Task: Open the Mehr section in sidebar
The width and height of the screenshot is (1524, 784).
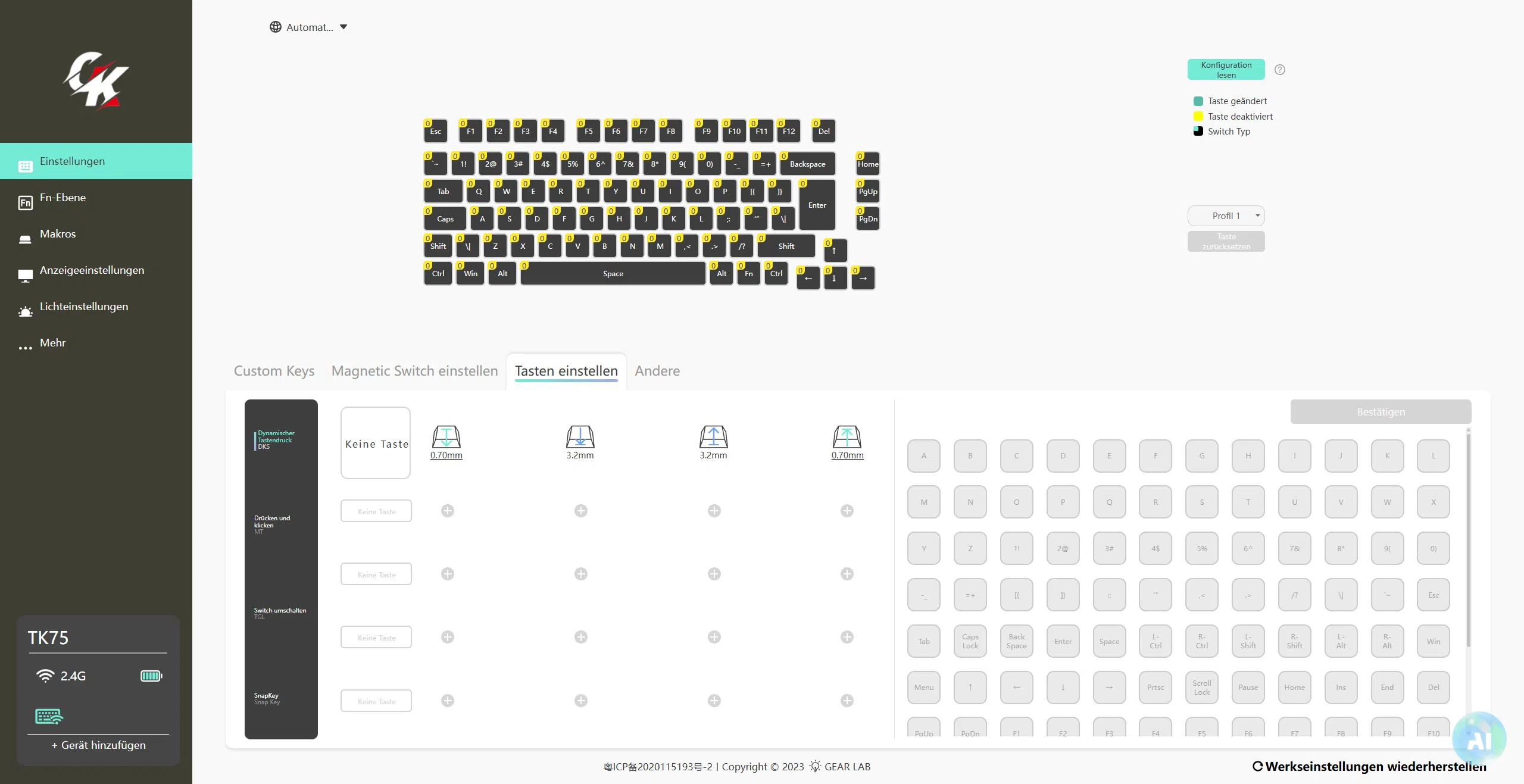Action: (x=52, y=343)
